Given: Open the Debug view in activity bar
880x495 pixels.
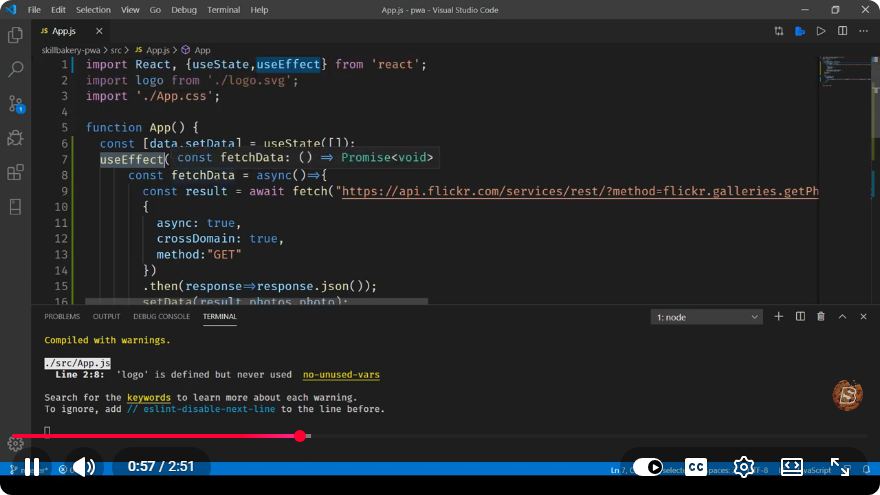Looking at the screenshot, I should (15, 138).
